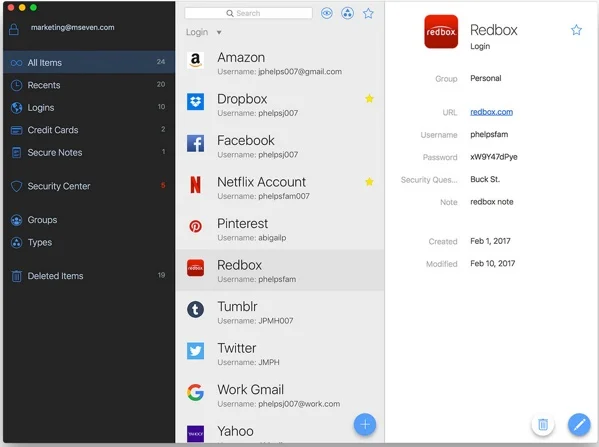Image resolution: width=599 pixels, height=447 pixels.
Task: Open Deleted Items
Action: (89, 276)
